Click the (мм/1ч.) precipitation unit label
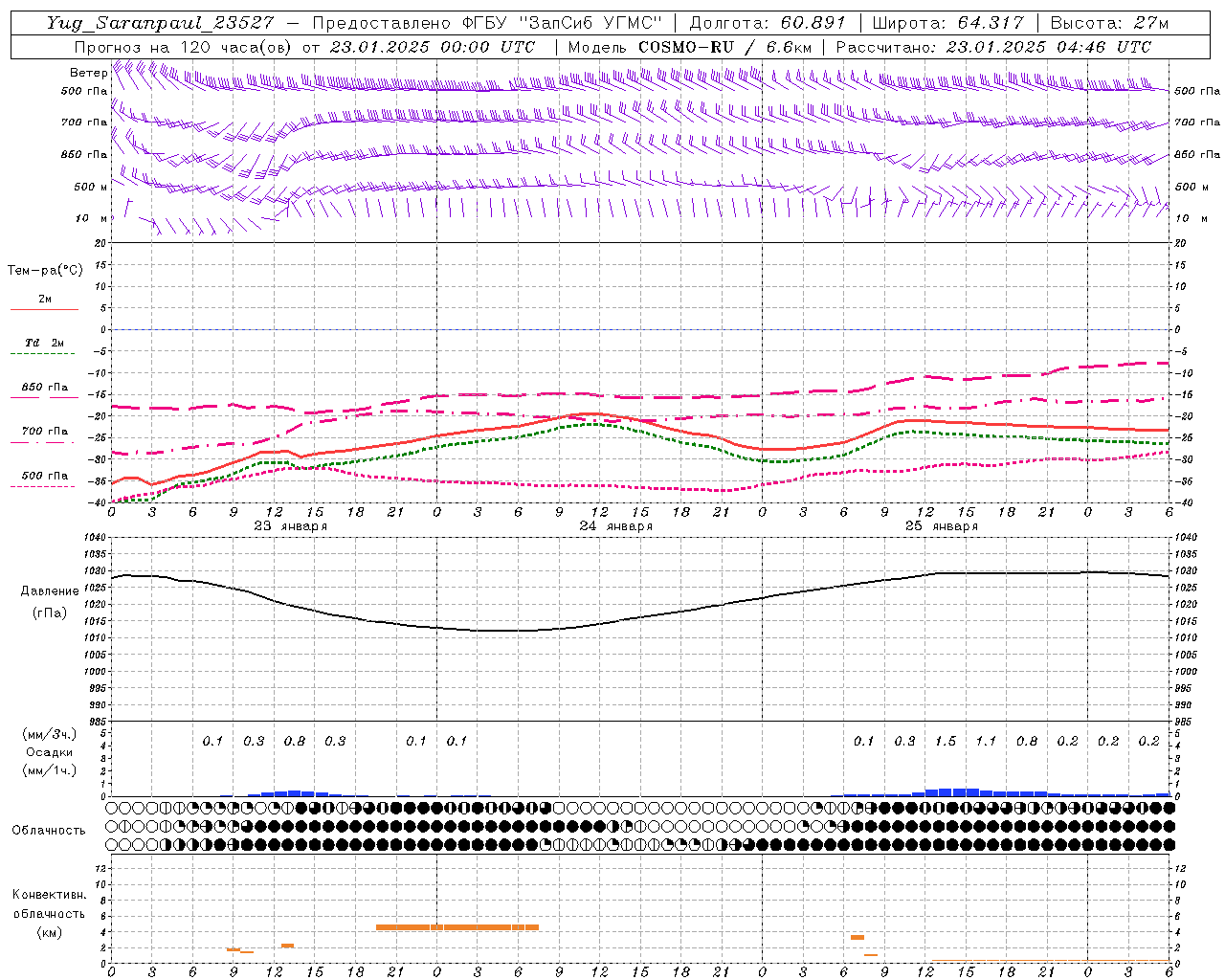Viewport: 1225px width, 980px height. click(50, 770)
